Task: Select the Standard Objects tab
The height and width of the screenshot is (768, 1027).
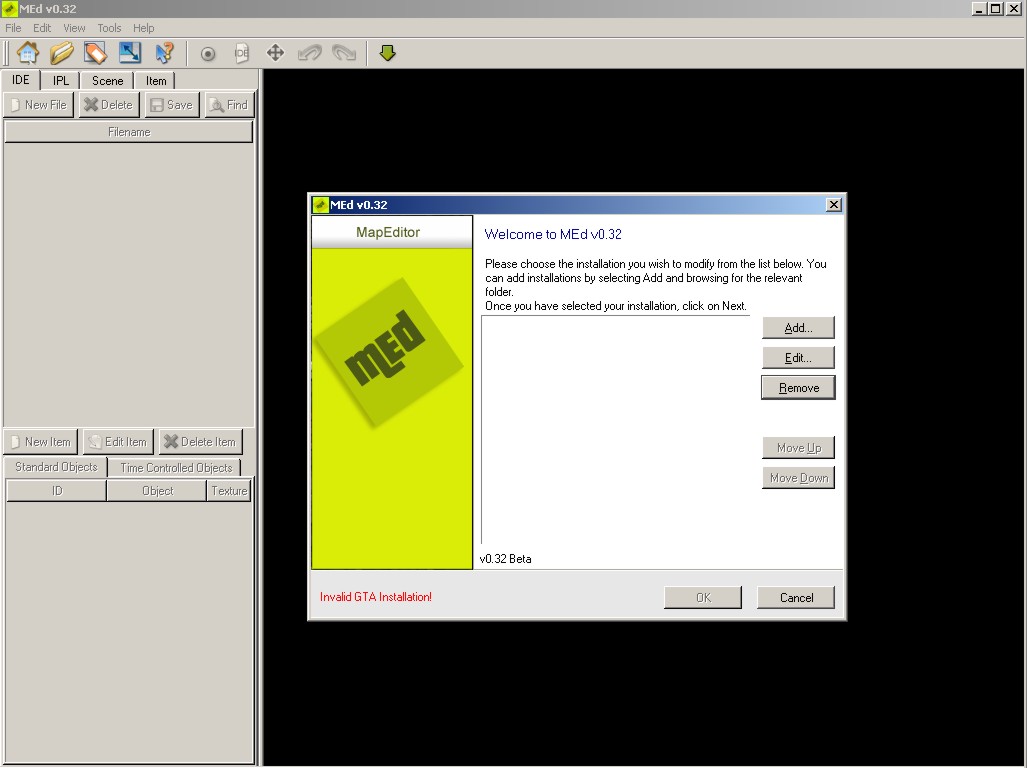Action: click(x=56, y=467)
